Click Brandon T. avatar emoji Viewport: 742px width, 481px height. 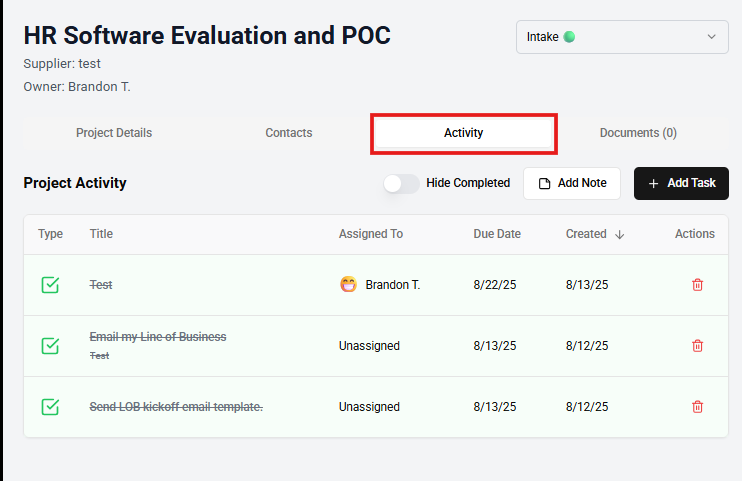point(348,285)
